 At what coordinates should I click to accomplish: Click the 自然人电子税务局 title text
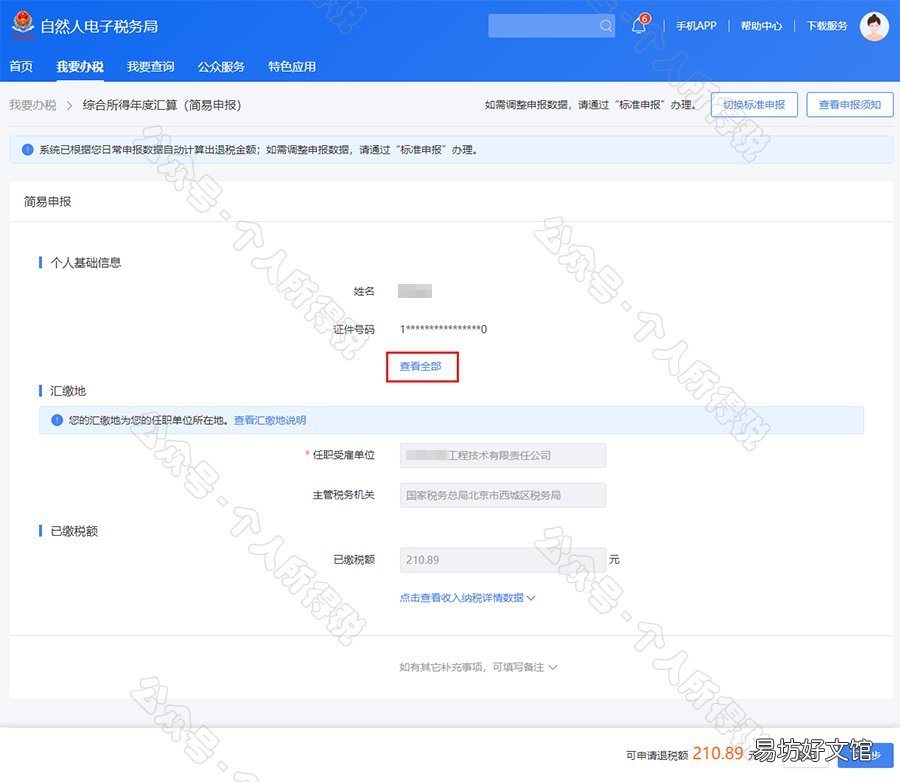[99, 26]
